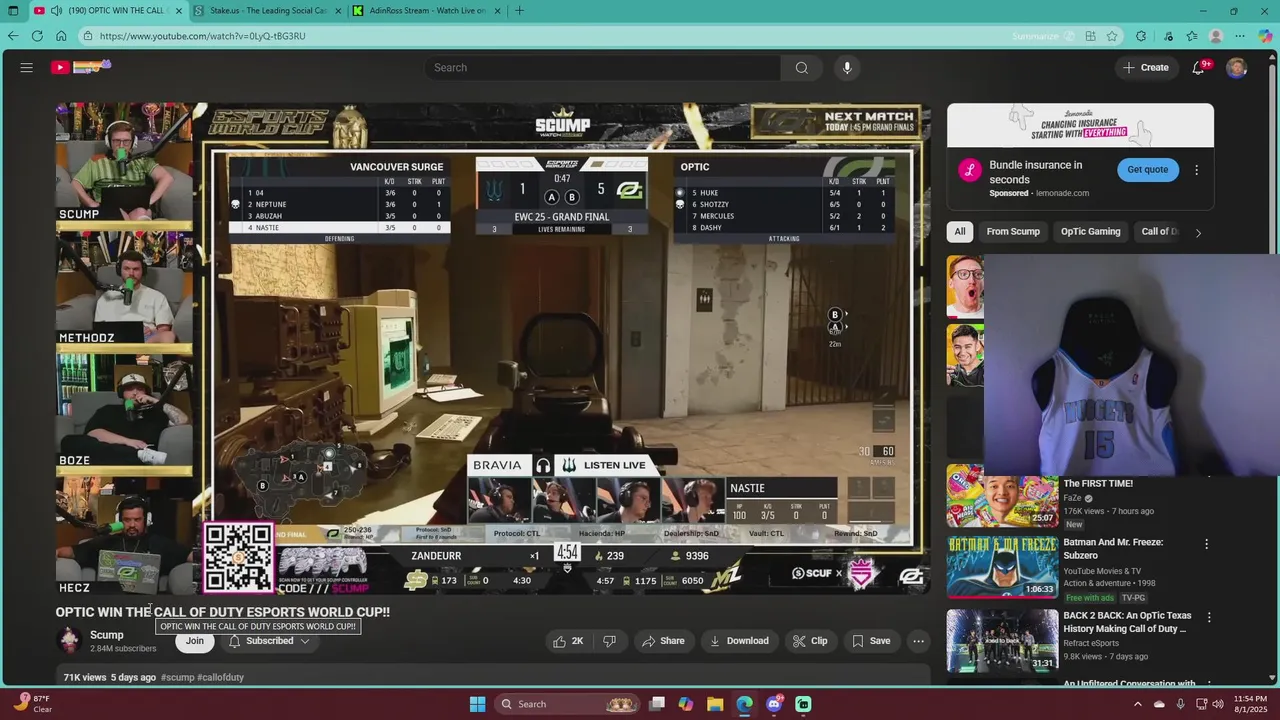
Task: Open options for Batman And Mr. Freeze video
Action: tap(1206, 544)
